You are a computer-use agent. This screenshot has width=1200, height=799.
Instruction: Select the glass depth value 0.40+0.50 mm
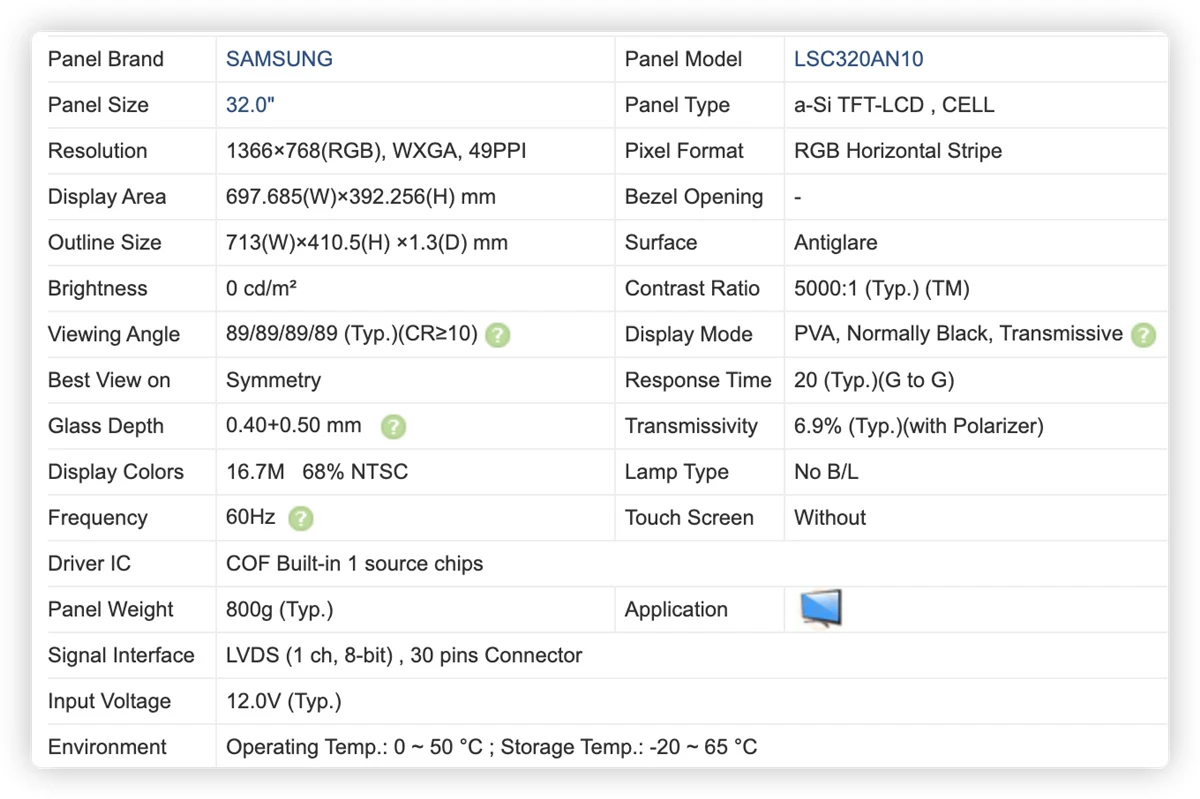[294, 426]
